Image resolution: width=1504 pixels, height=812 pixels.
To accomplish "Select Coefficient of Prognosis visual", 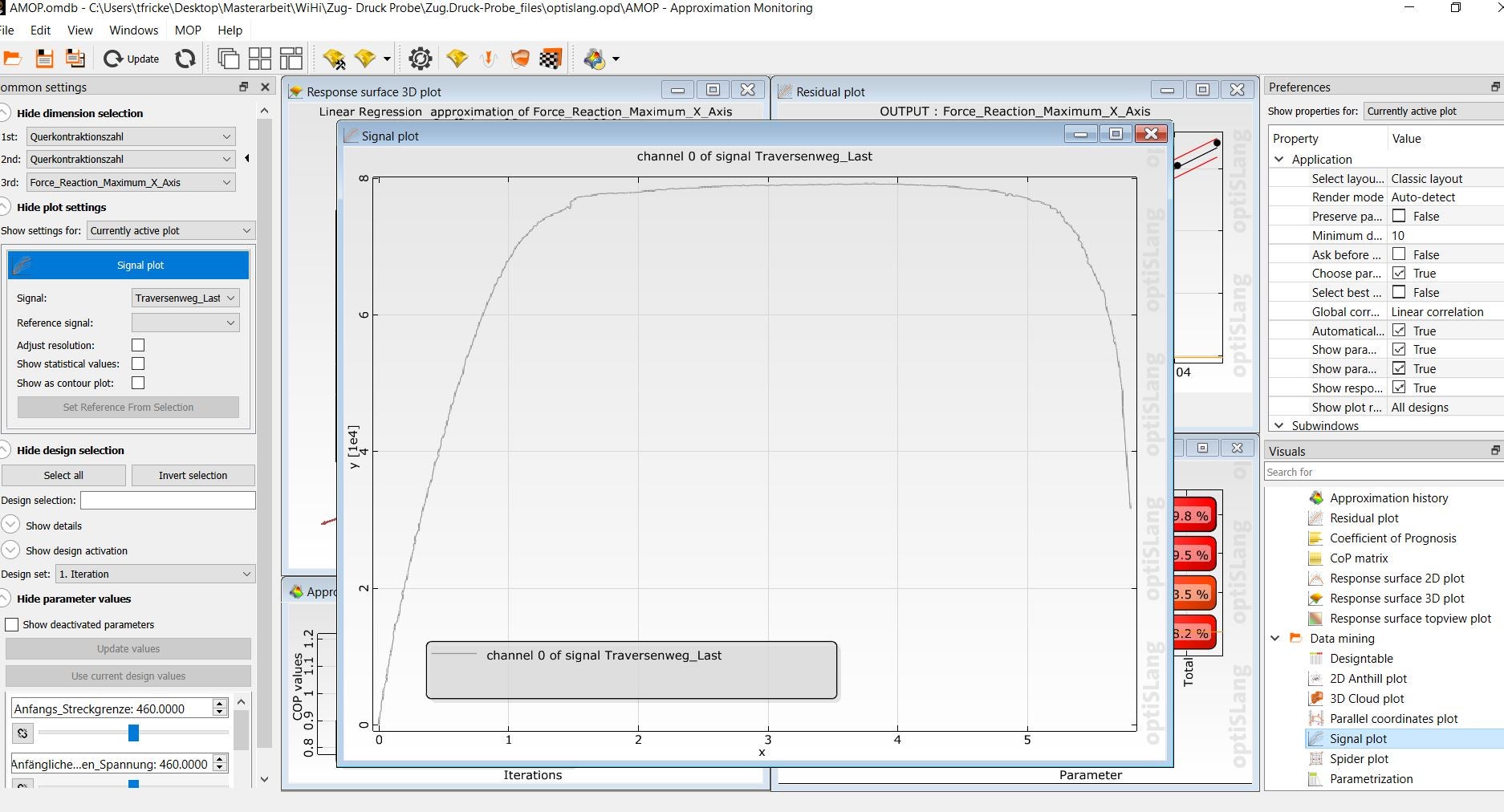I will (x=1392, y=538).
